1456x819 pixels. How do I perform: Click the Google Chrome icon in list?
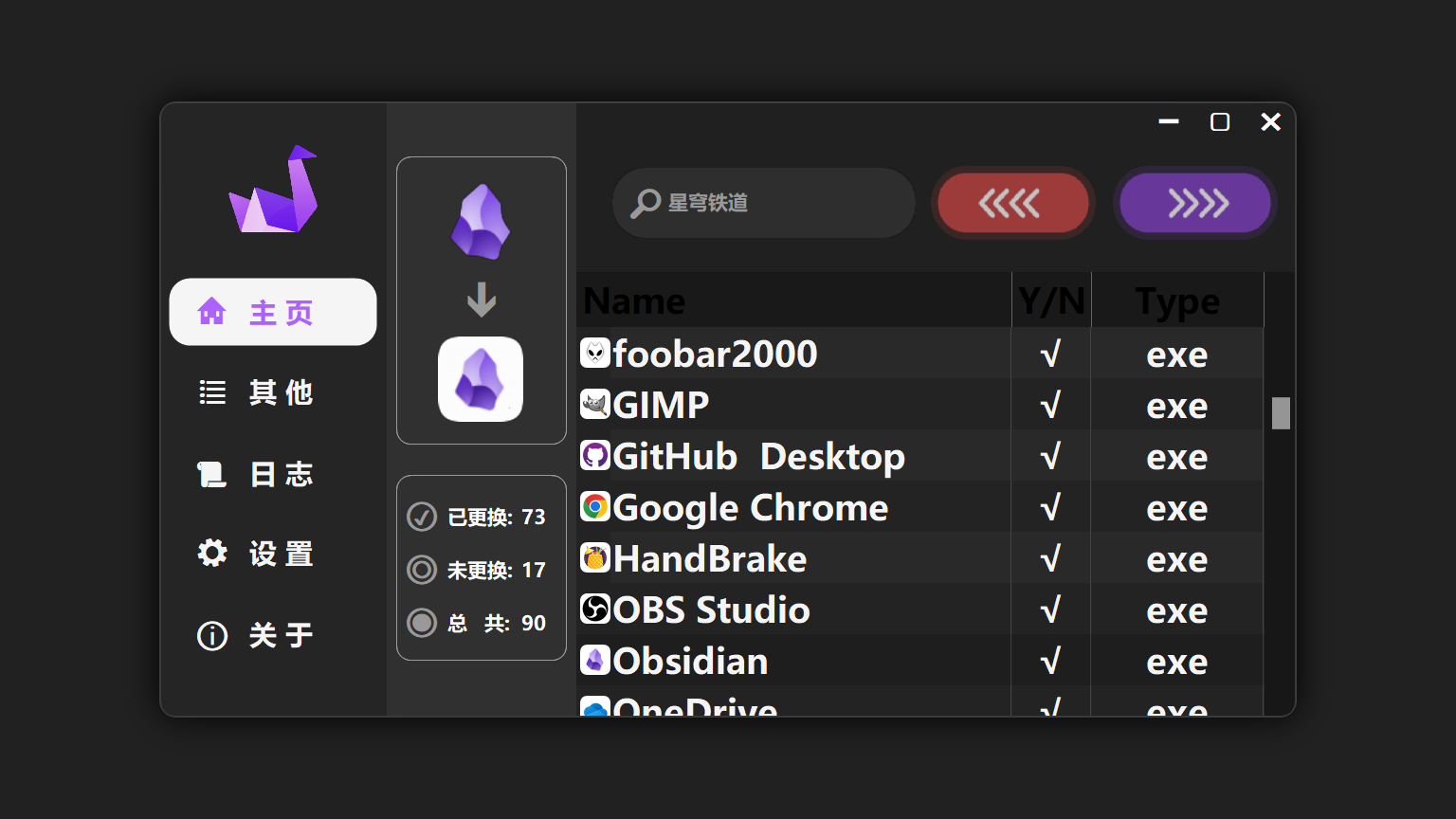coord(594,507)
